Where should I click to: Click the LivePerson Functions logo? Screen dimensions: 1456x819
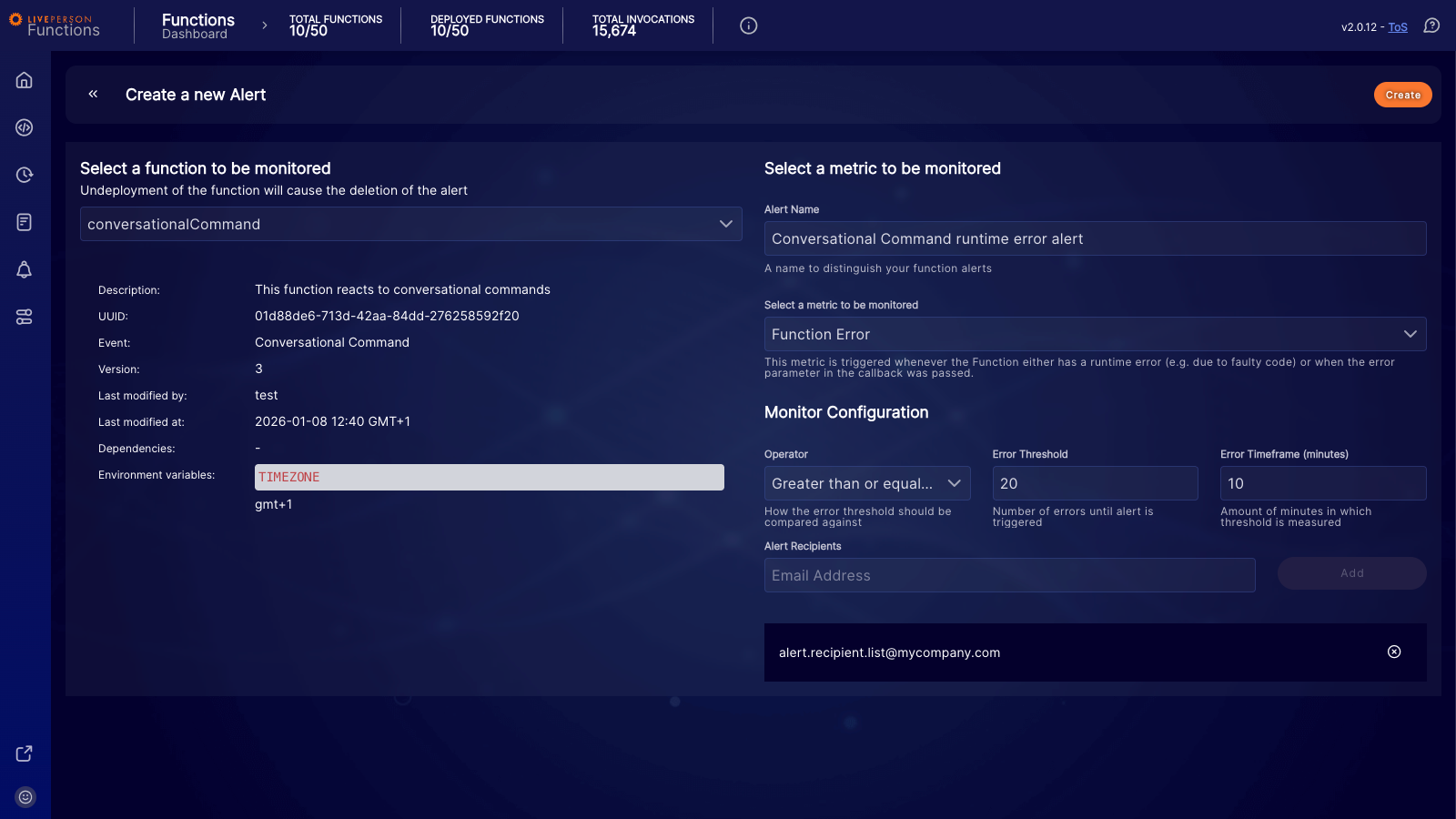56,25
